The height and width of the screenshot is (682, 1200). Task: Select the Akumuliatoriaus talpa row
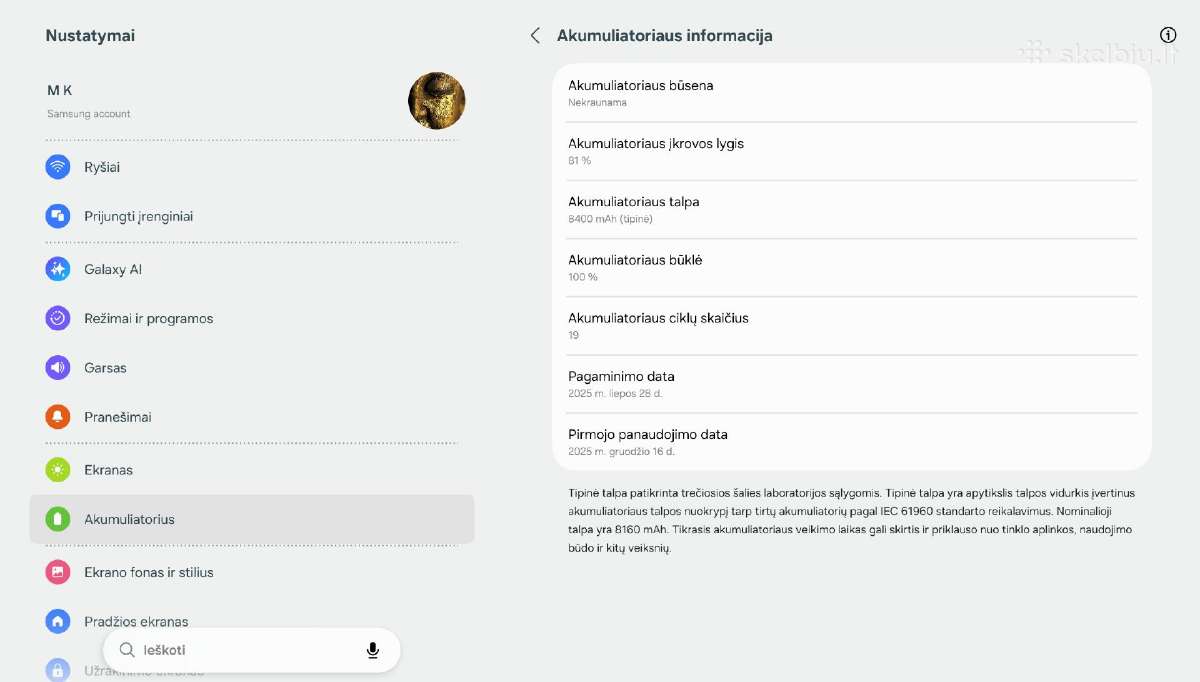click(852, 209)
